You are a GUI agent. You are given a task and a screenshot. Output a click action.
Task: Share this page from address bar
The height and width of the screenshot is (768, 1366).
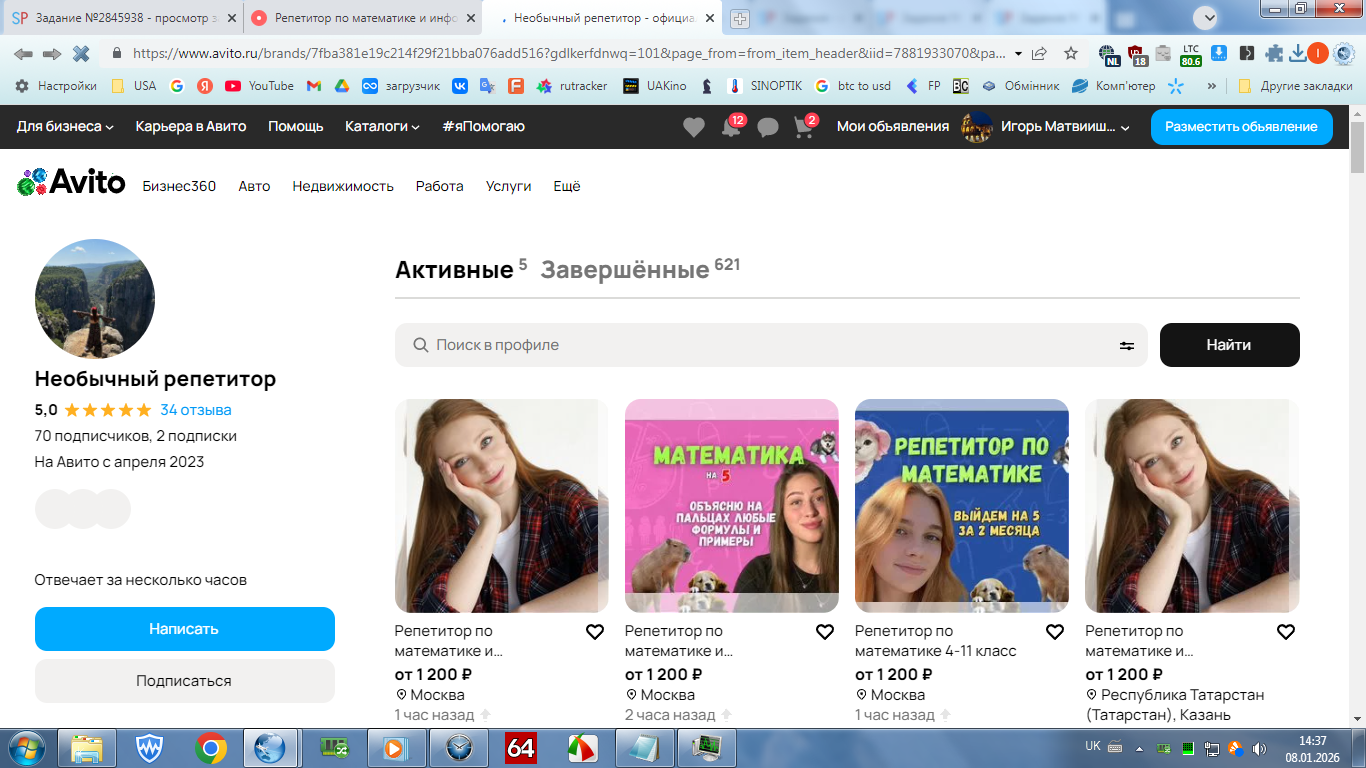[x=1040, y=54]
